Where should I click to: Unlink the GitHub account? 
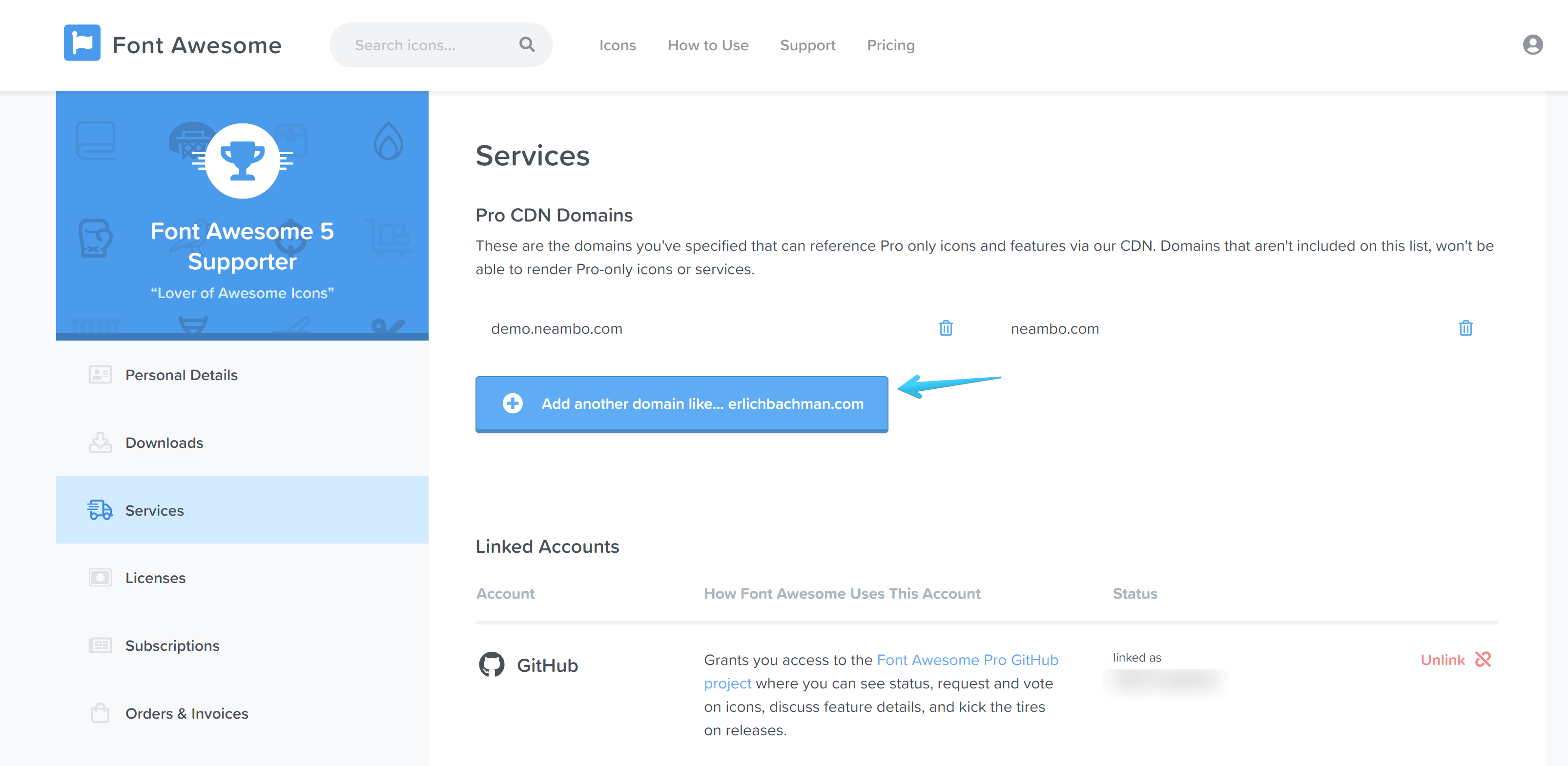[1444, 660]
